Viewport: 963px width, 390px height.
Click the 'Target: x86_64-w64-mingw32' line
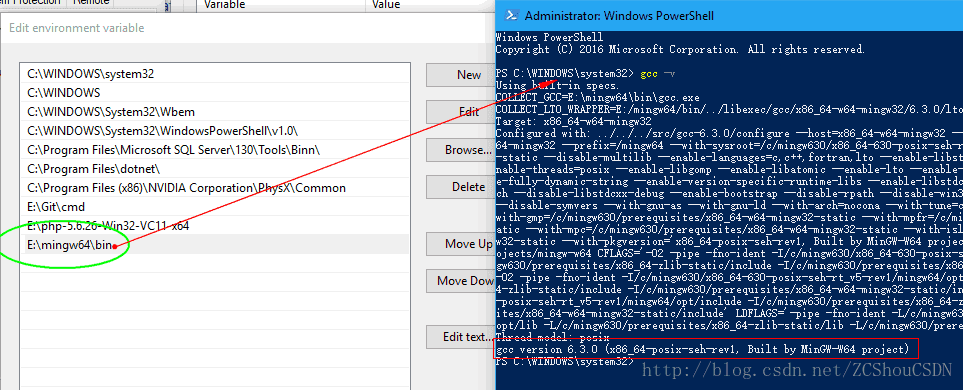[x=573, y=121]
